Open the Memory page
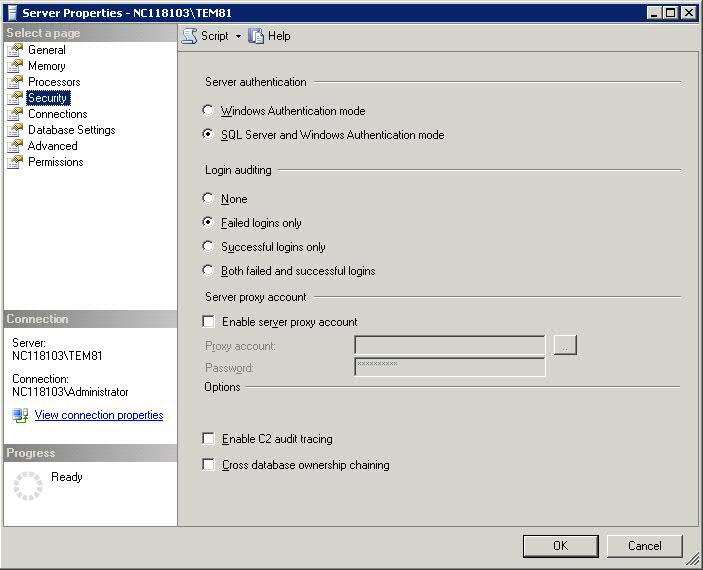 click(46, 66)
